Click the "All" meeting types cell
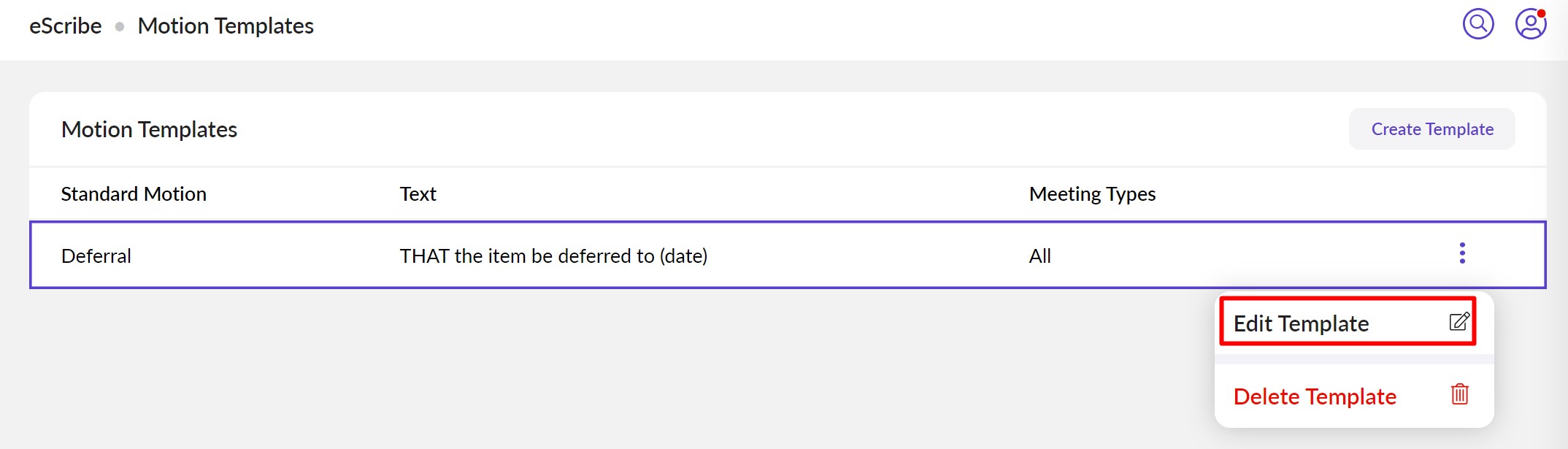Screen dimensions: 1568x449 (x=1039, y=256)
